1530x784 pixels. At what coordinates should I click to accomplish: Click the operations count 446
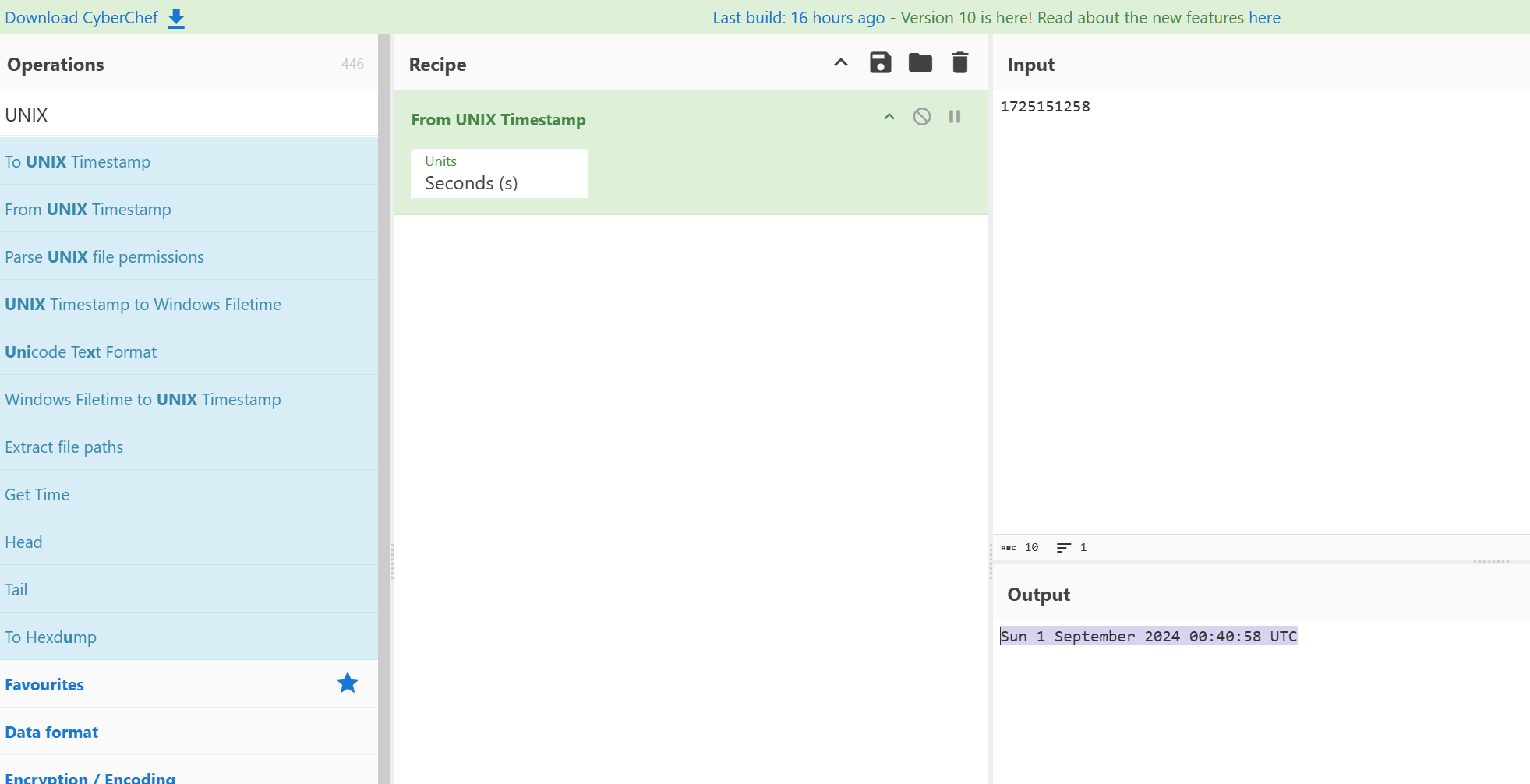(352, 64)
